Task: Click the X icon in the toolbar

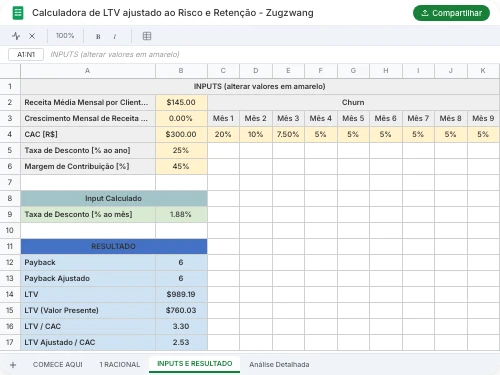Action: point(32,36)
